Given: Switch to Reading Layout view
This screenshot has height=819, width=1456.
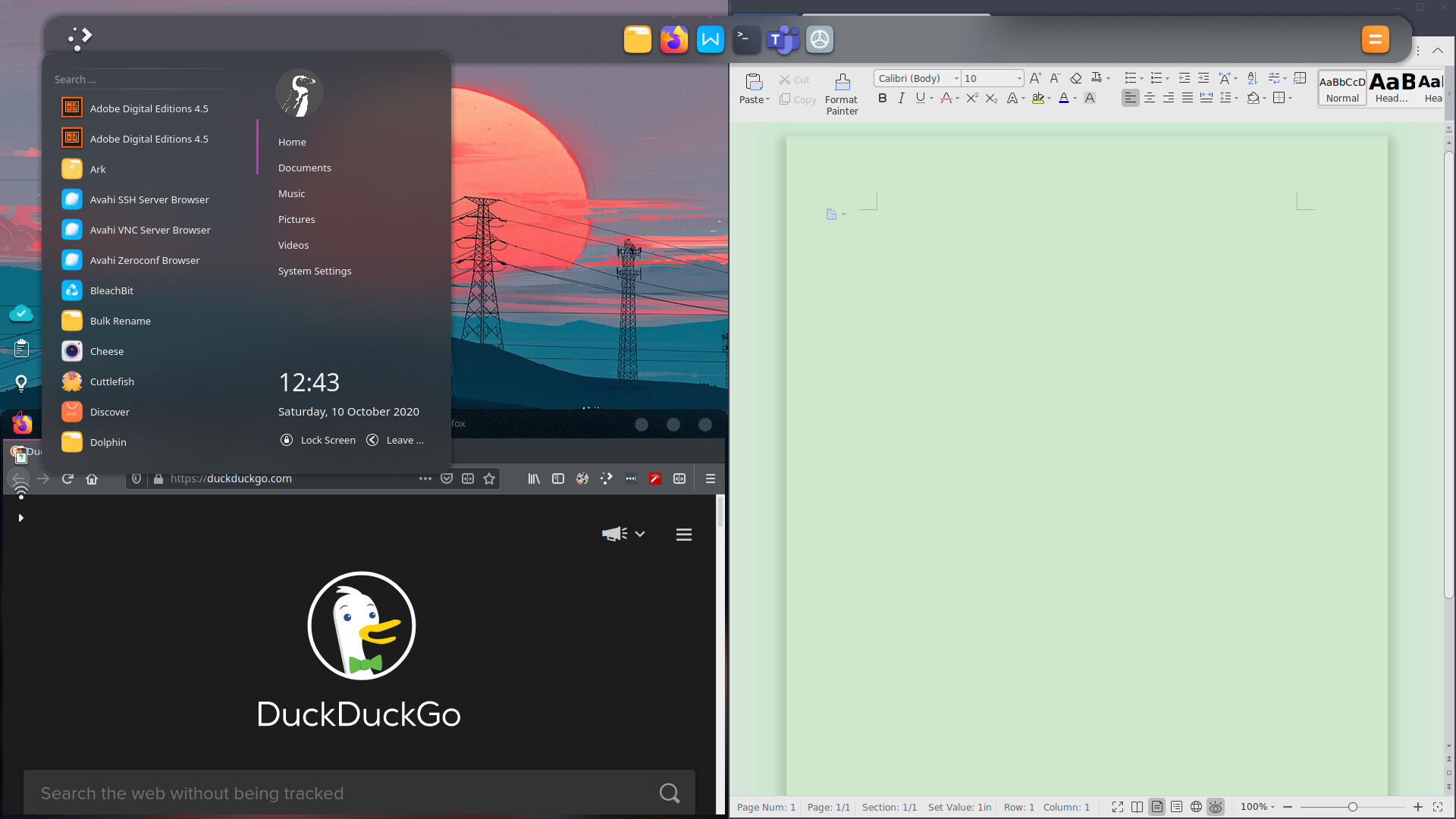Looking at the screenshot, I should (1137, 807).
